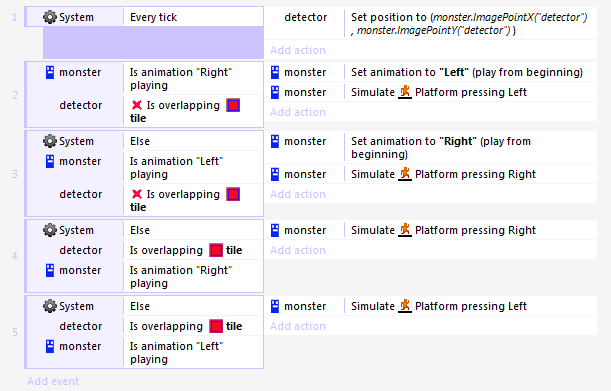This screenshot has width=611, height=391.
Task: Click the Platform icon in event 5 action
Action: [x=405, y=306]
